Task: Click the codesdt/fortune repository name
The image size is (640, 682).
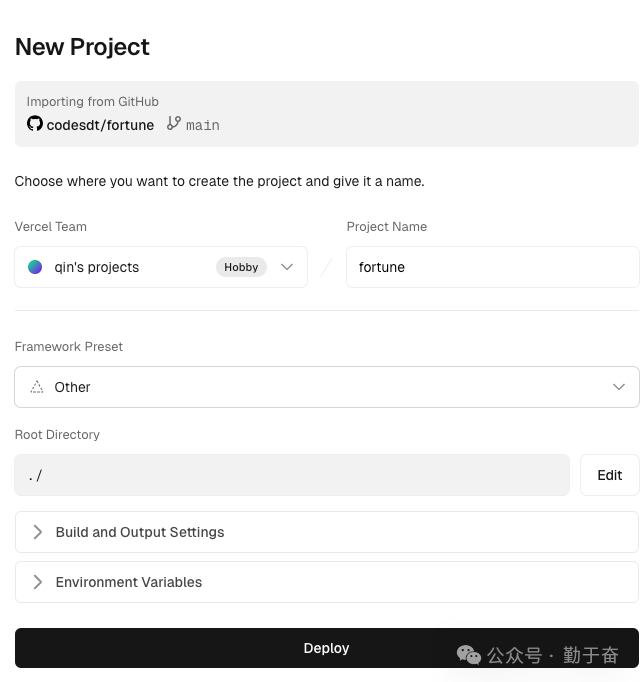Action: (100, 125)
